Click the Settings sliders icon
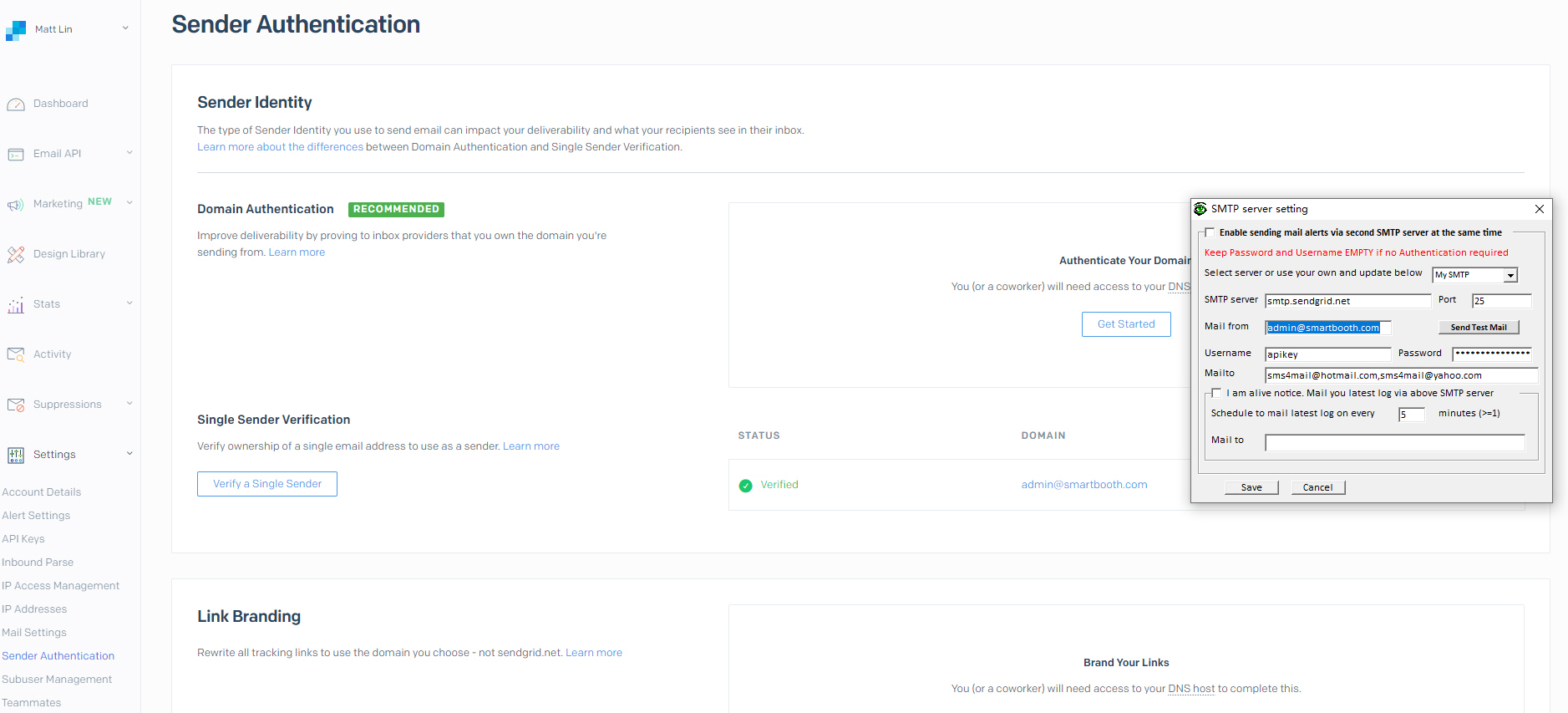This screenshot has height=713, width=1568. coord(16,455)
